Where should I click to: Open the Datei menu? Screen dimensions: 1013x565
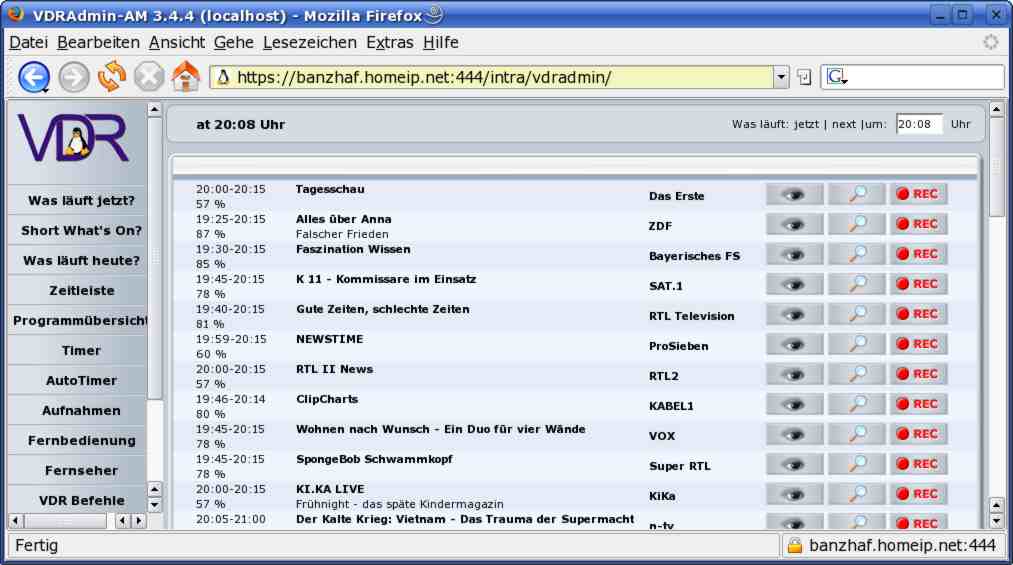(28, 43)
